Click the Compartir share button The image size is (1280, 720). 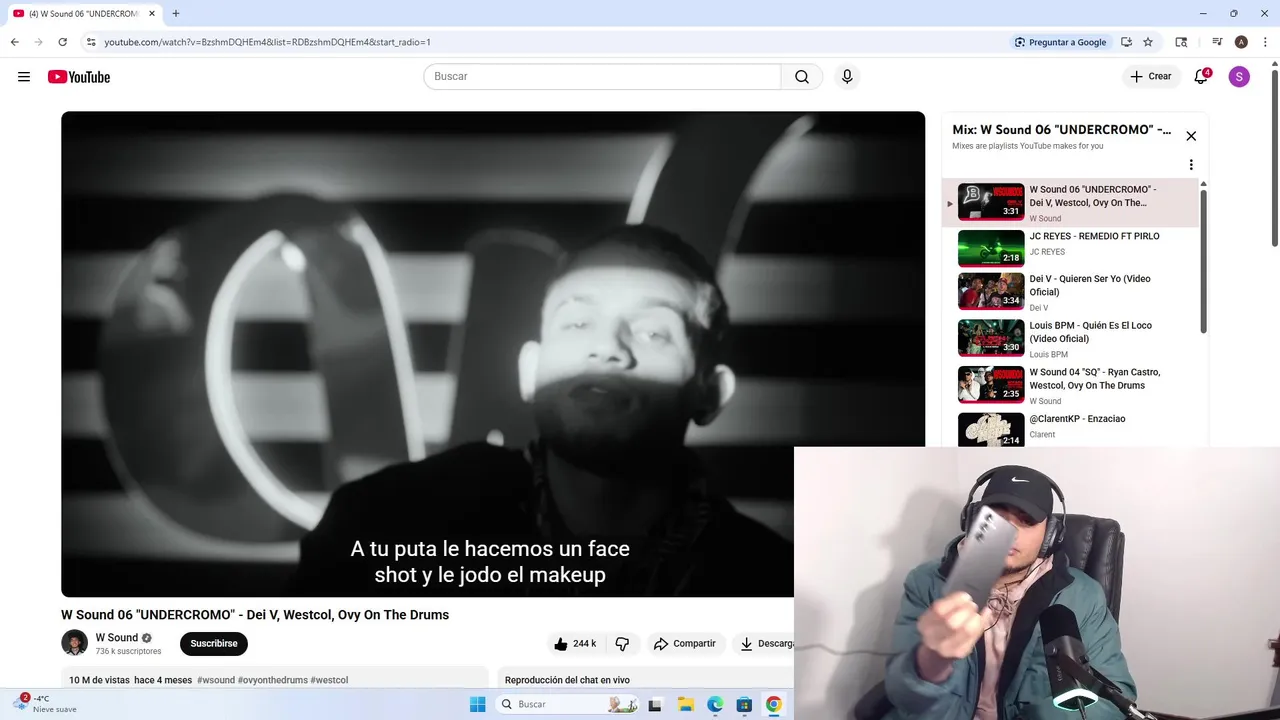685,644
